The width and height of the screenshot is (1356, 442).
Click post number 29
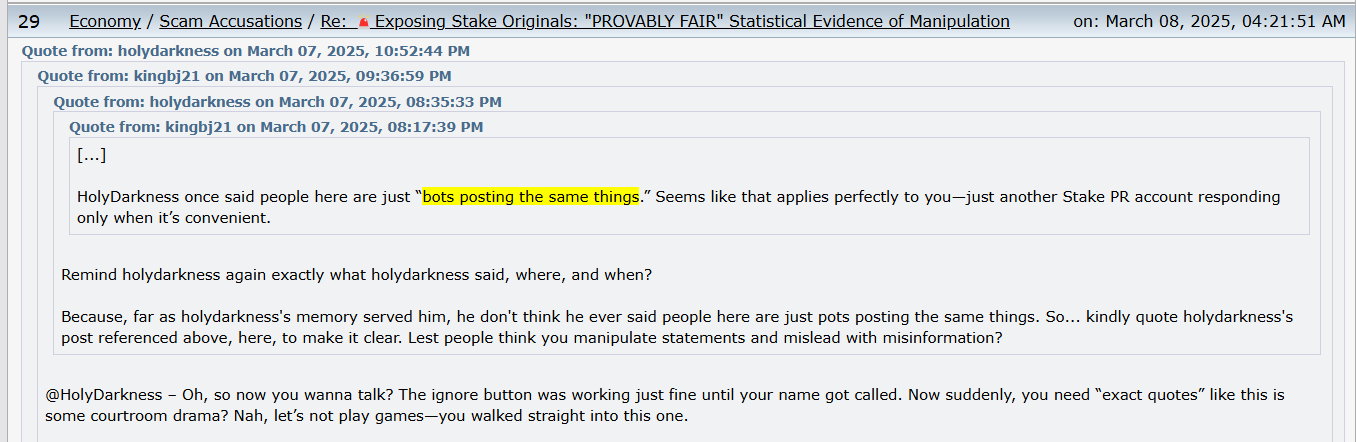(x=29, y=21)
